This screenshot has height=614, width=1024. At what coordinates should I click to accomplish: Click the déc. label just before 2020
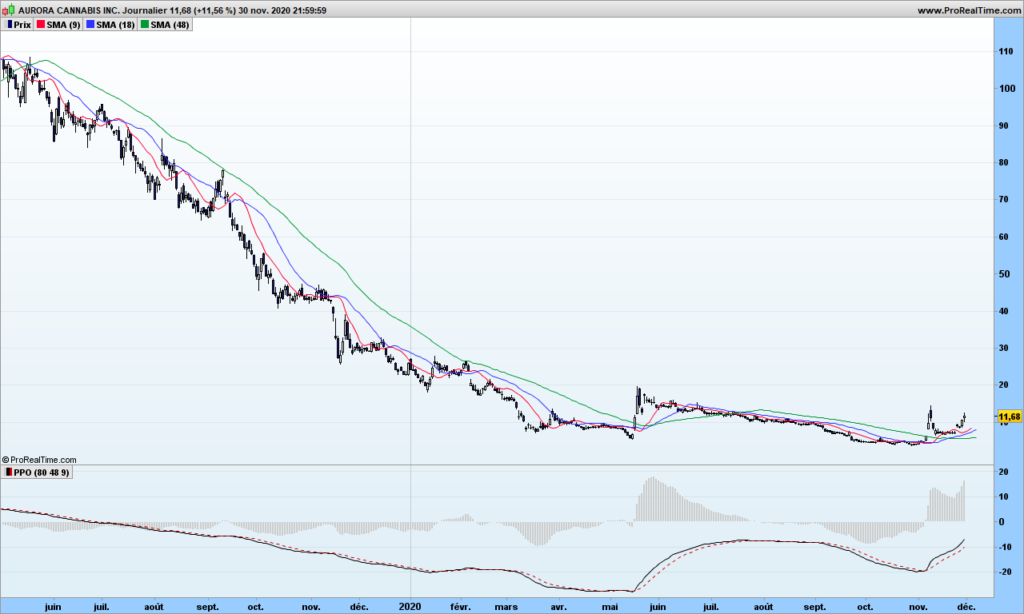359,607
